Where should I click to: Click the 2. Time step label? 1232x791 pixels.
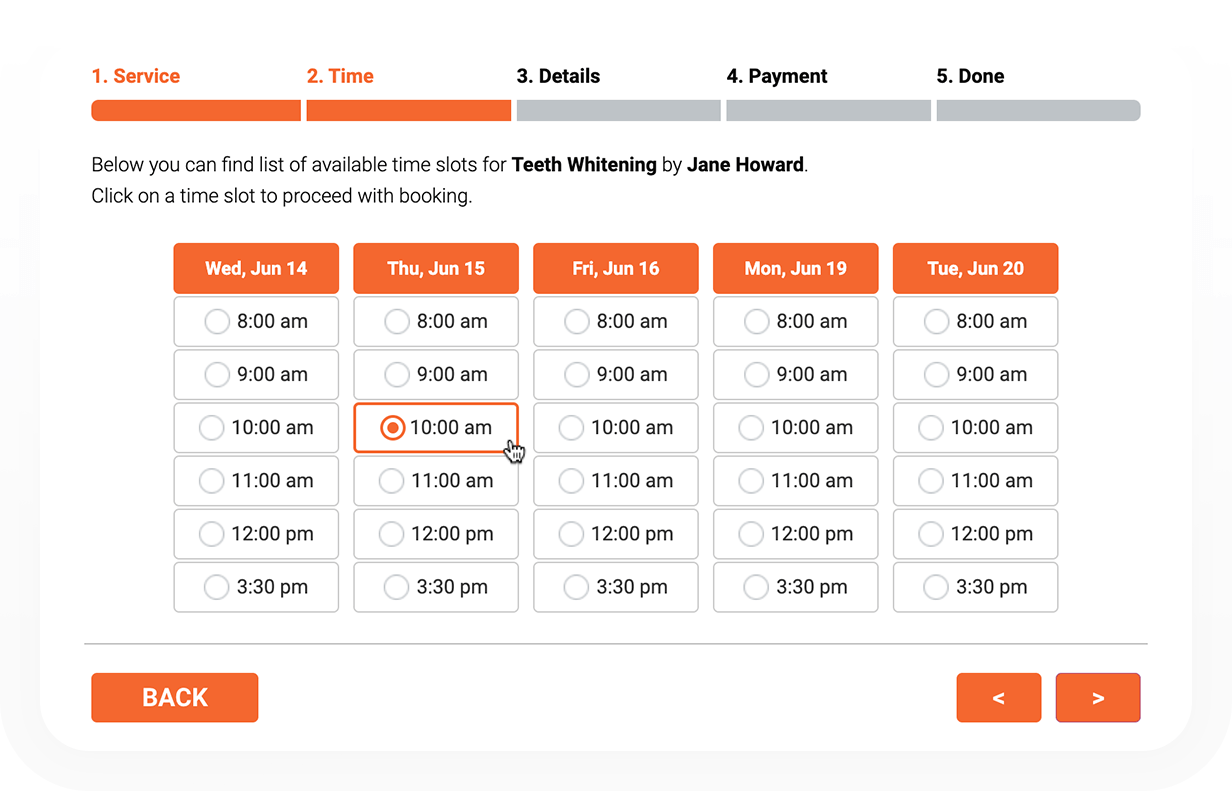coord(340,76)
